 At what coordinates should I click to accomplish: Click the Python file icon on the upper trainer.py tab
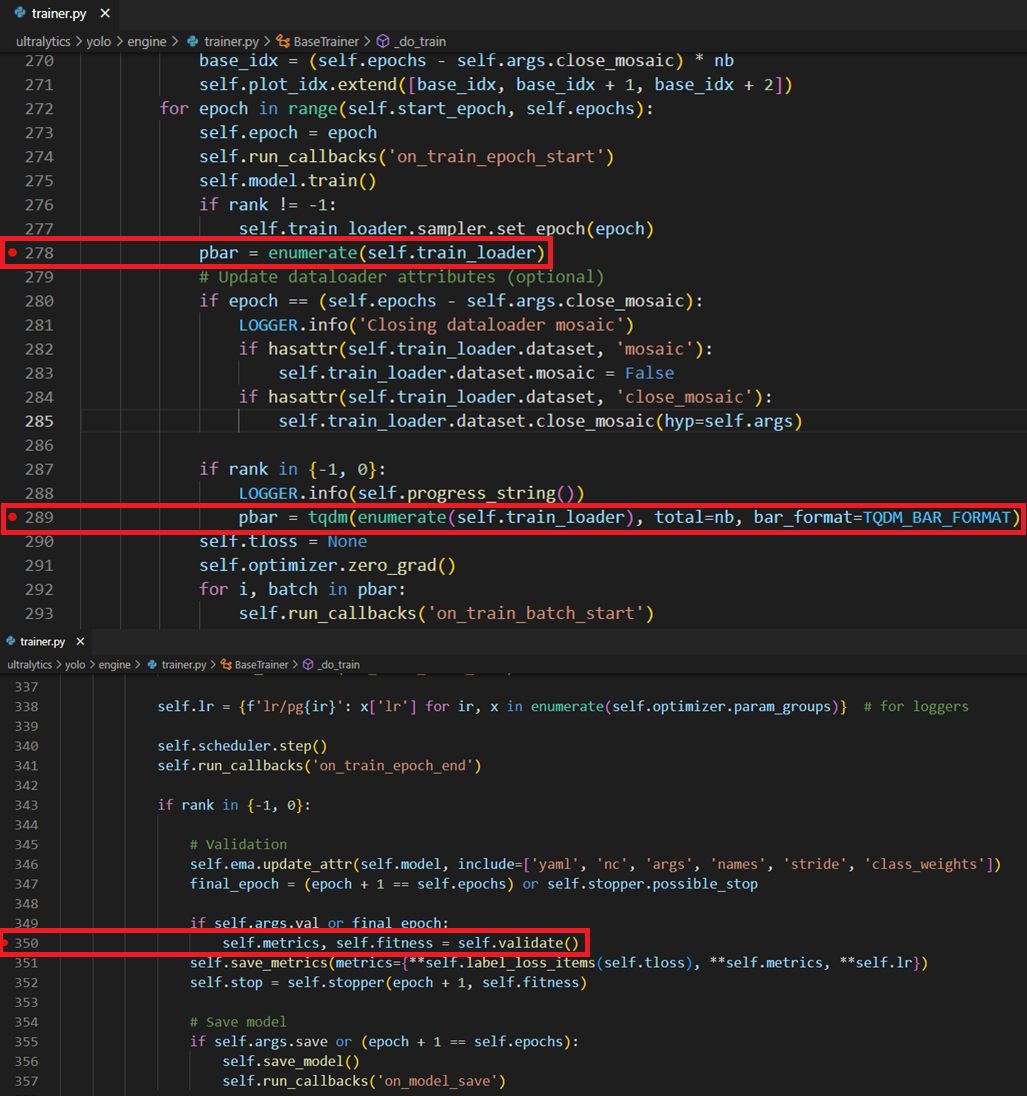click(20, 13)
